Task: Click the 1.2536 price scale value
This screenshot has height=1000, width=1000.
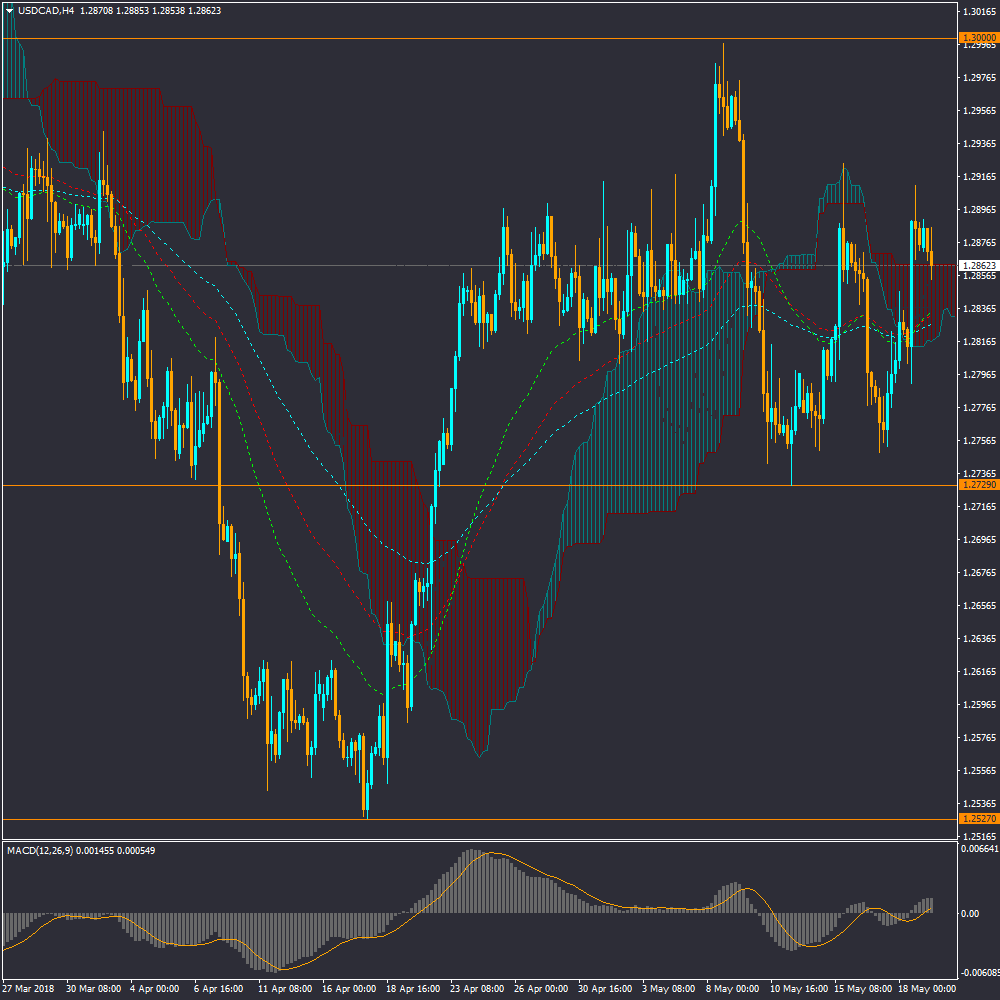Action: point(977,804)
